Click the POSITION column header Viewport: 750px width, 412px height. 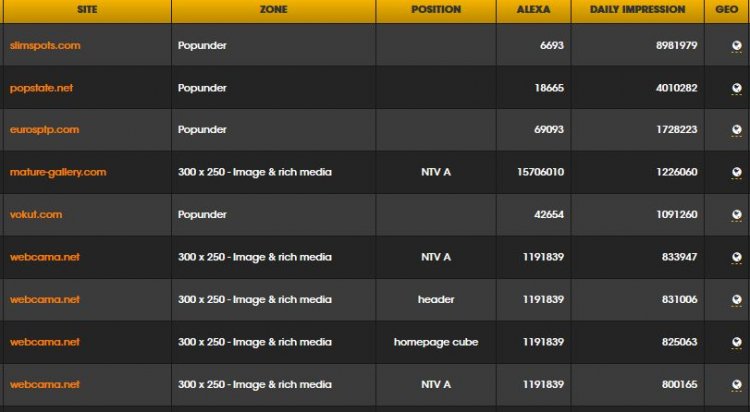click(x=436, y=10)
